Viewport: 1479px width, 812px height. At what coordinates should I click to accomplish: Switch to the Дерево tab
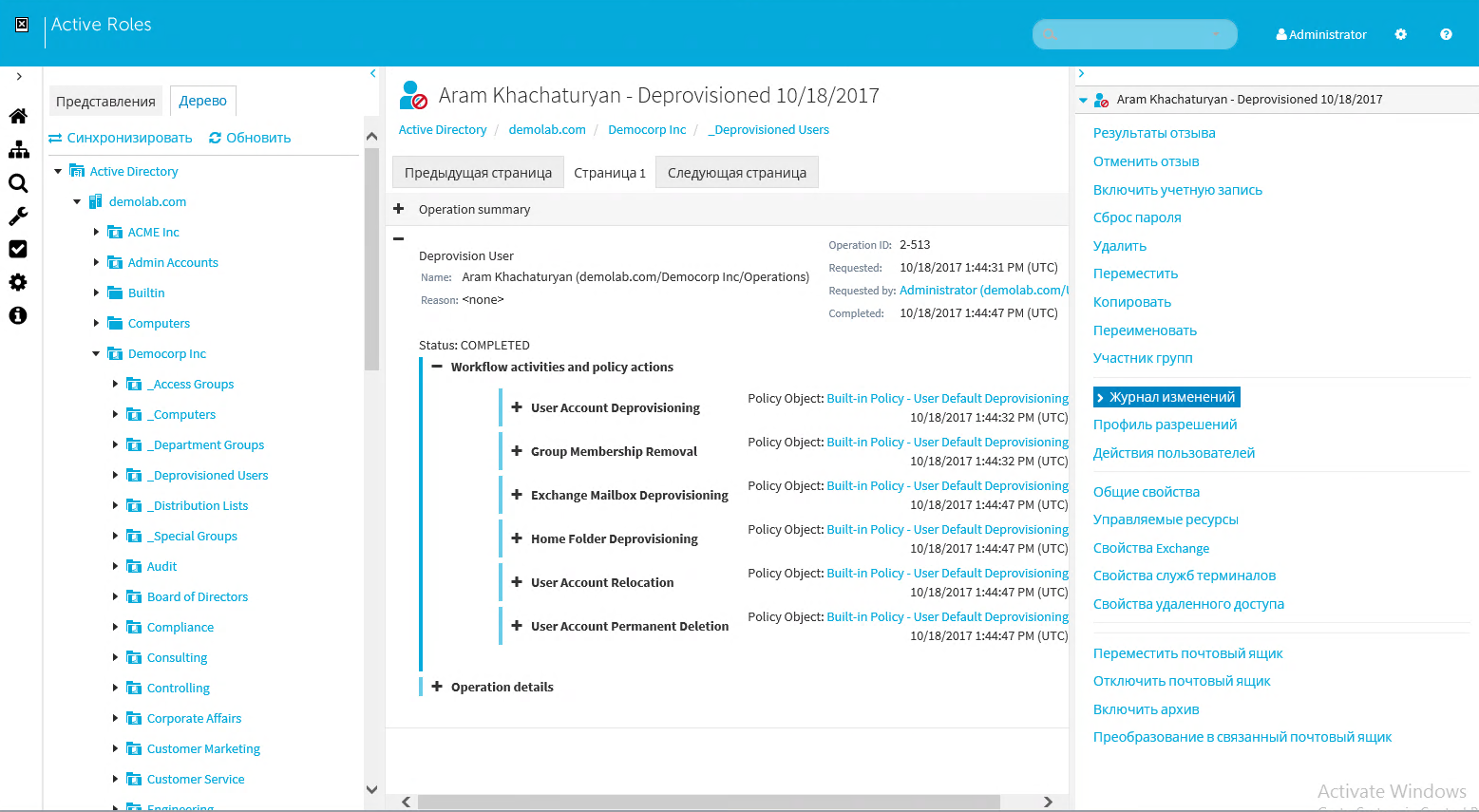(x=203, y=101)
